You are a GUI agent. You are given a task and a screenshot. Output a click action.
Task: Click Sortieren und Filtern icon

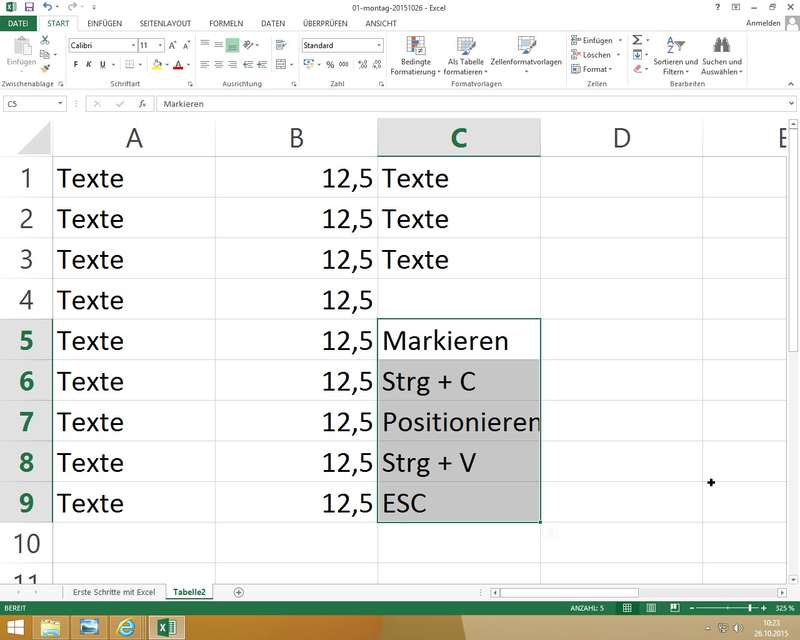coord(675,55)
